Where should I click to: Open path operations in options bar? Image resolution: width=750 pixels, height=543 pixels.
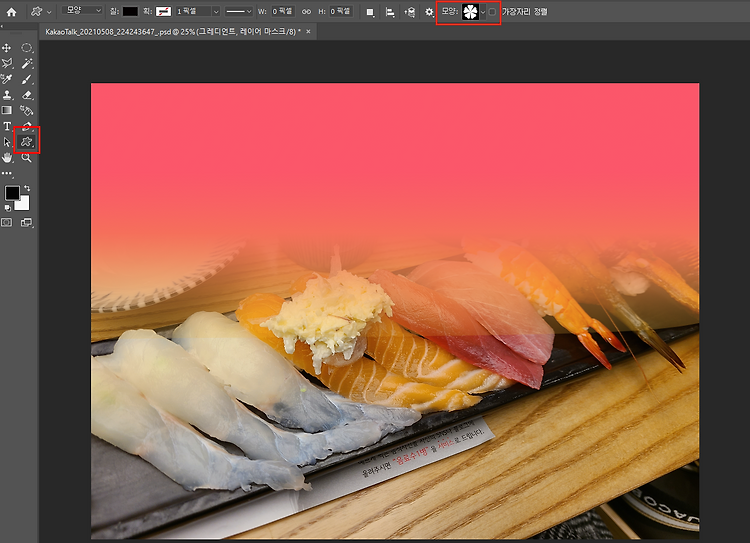[370, 12]
